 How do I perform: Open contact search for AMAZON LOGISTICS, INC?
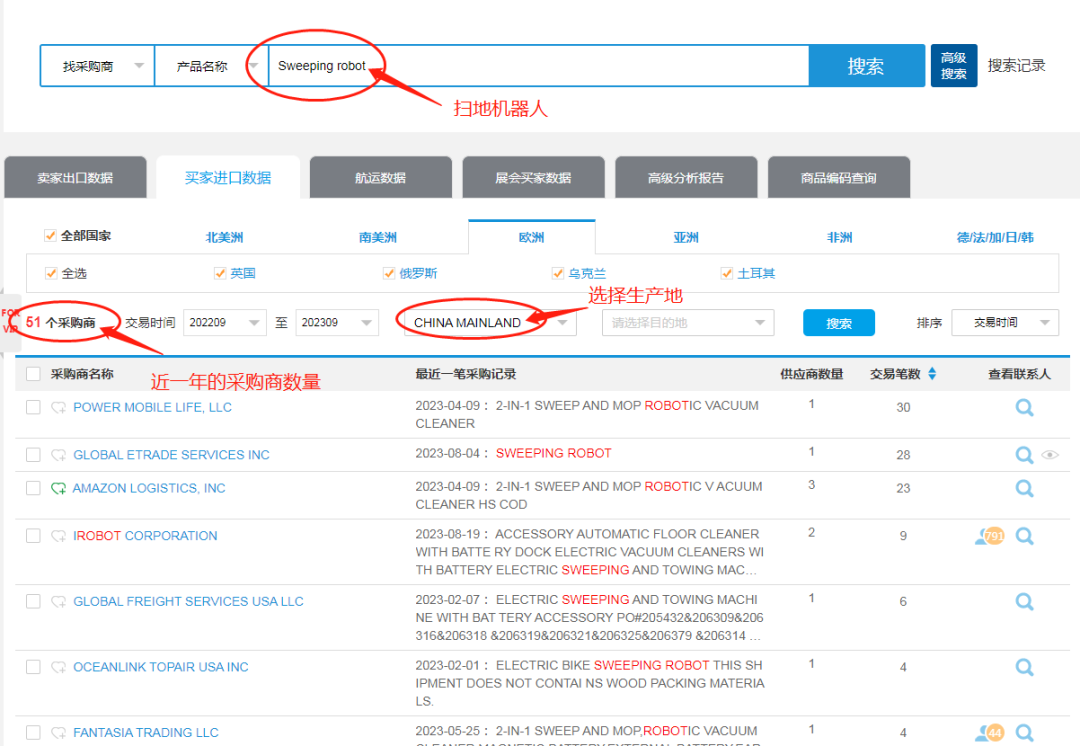click(1024, 488)
